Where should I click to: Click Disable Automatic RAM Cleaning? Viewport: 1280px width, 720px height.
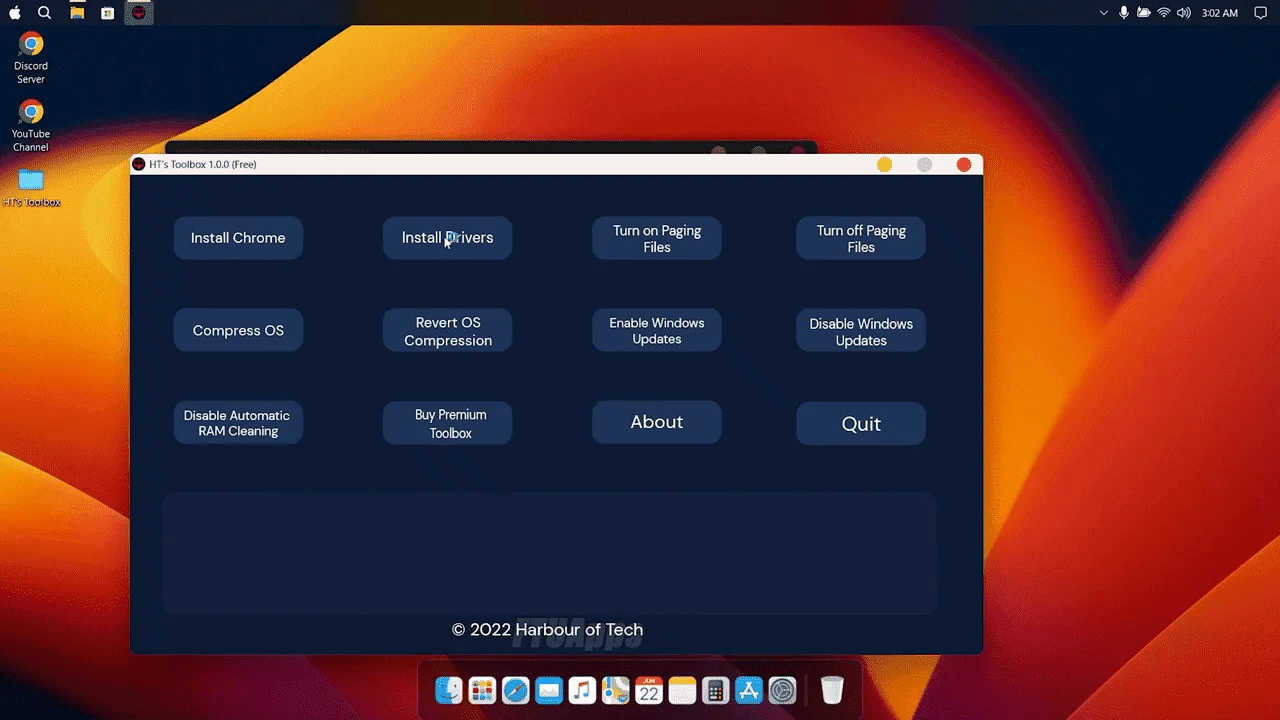pyautogui.click(x=238, y=423)
